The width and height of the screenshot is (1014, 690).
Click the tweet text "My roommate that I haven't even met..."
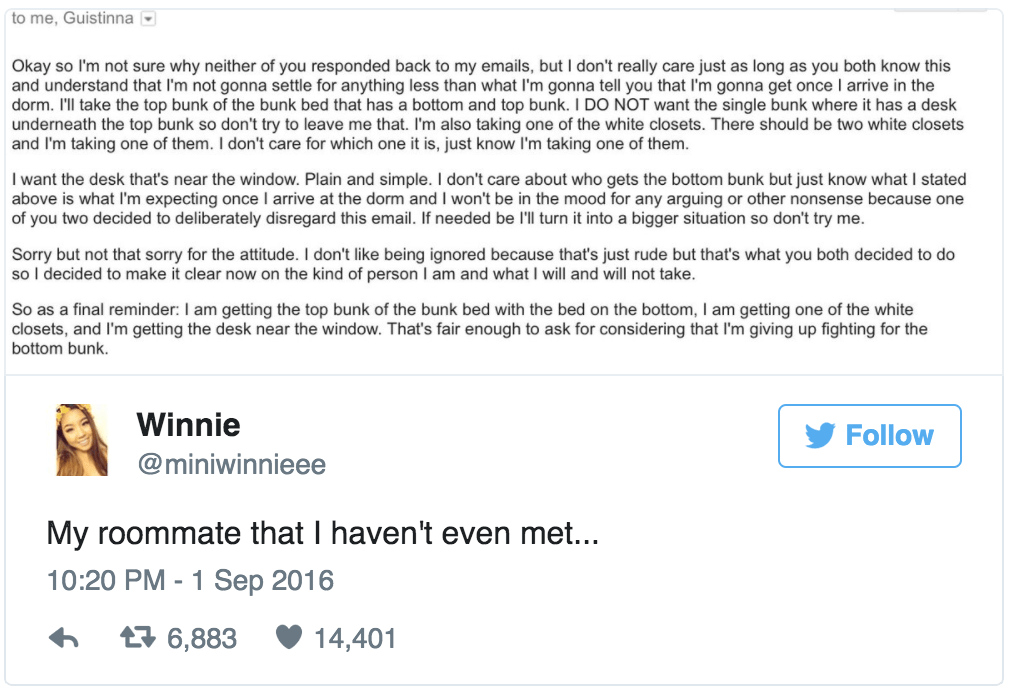(323, 534)
